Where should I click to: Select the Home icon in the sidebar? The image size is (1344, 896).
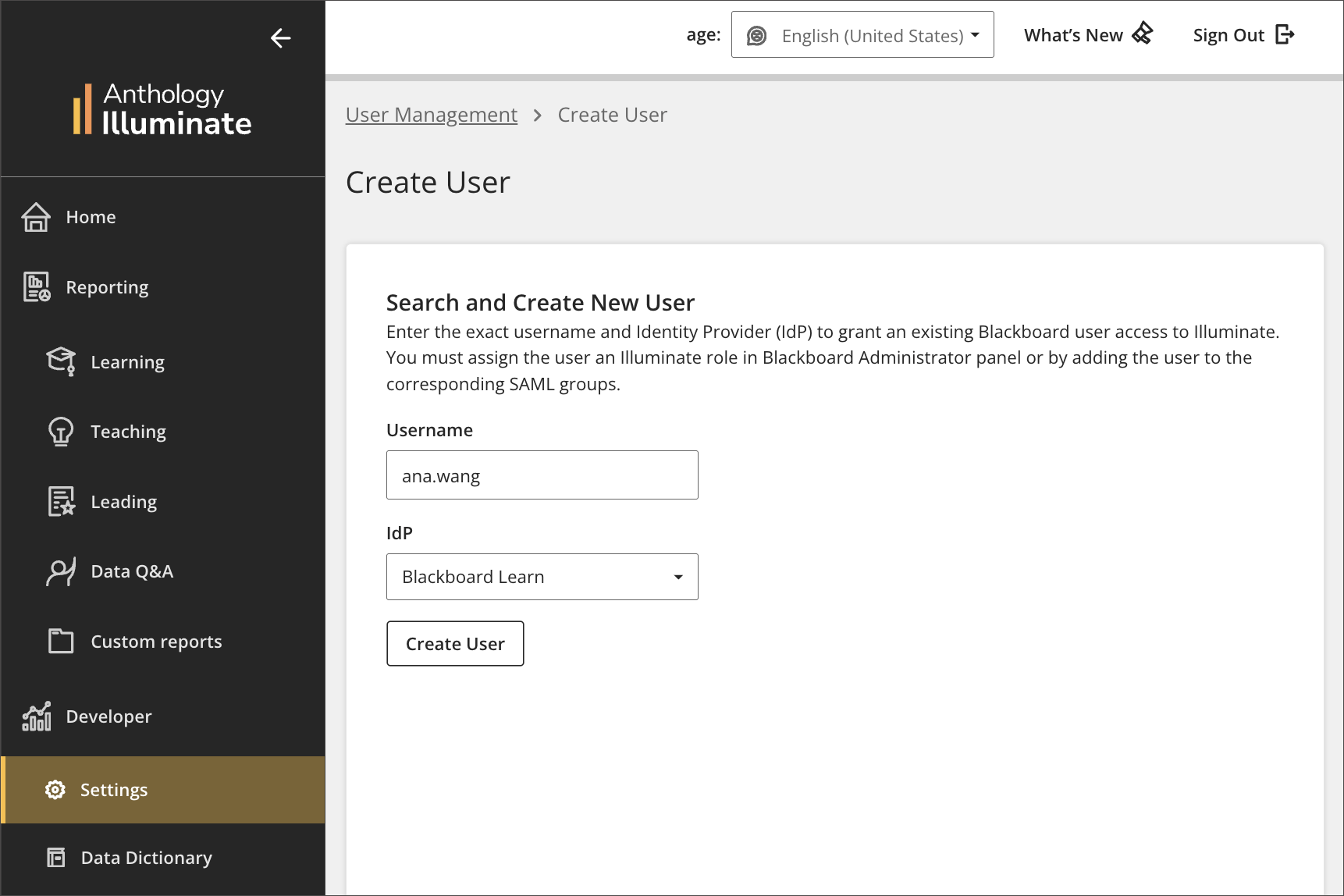click(36, 217)
